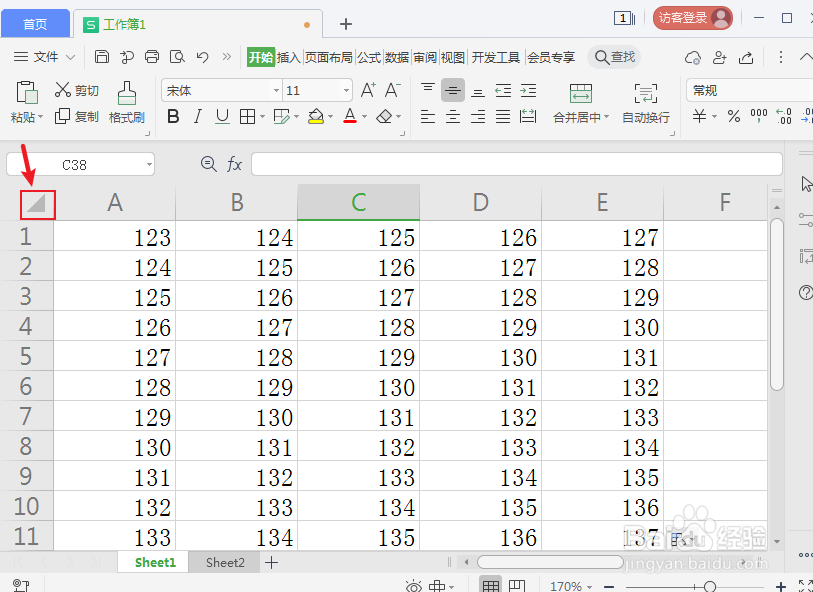Screen dimensions: 813x592
Task: Click the share export icon
Action: pyautogui.click(x=746, y=57)
